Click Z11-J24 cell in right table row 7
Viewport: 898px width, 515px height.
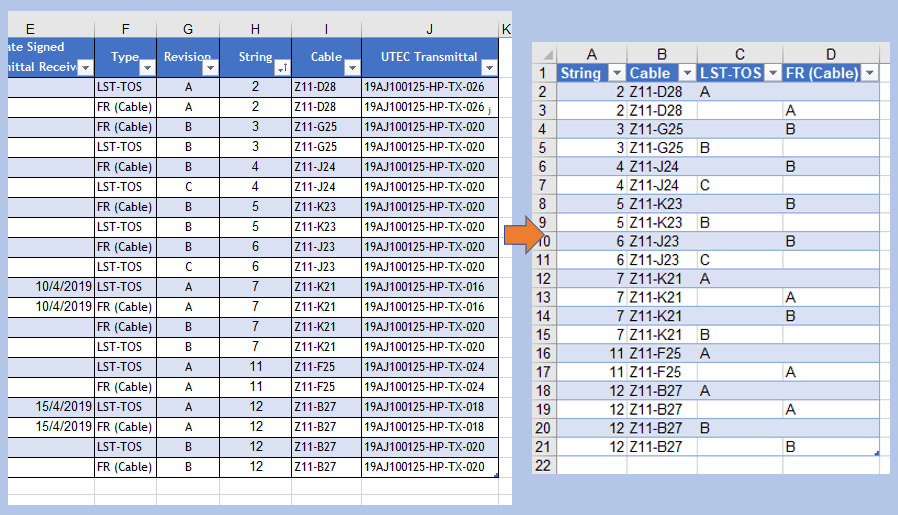click(661, 185)
